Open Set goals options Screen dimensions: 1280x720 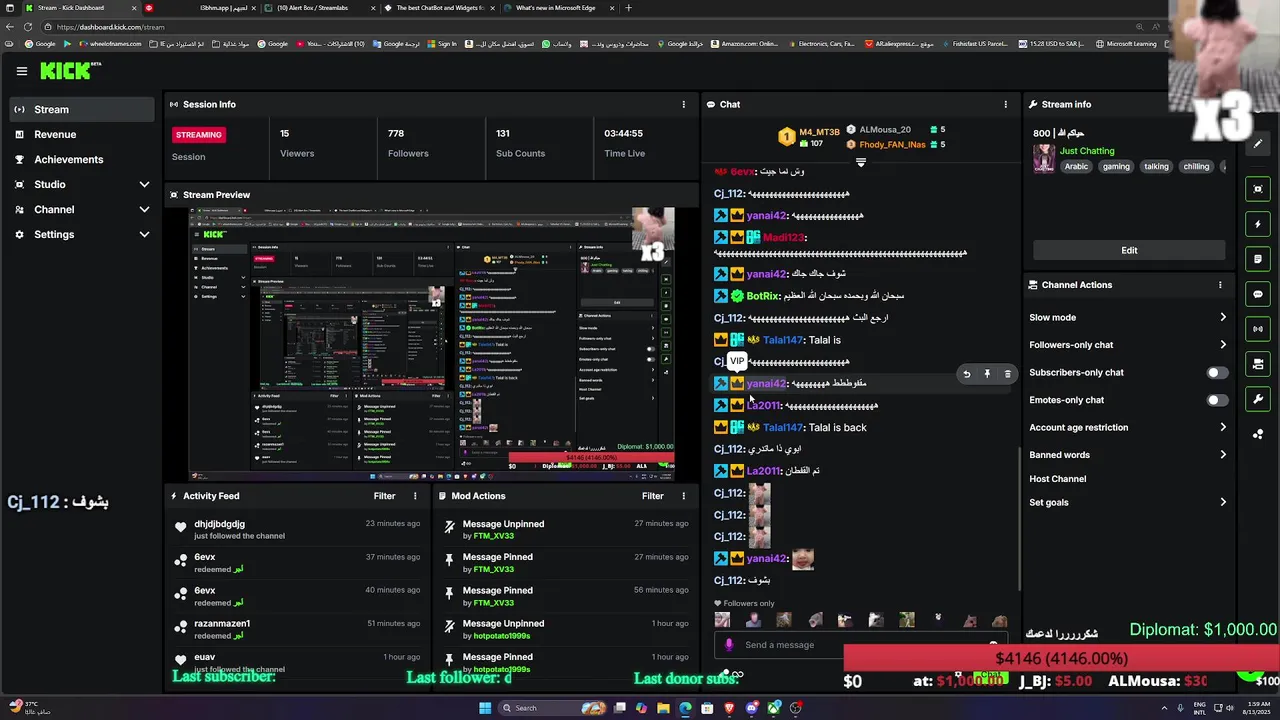(1128, 502)
